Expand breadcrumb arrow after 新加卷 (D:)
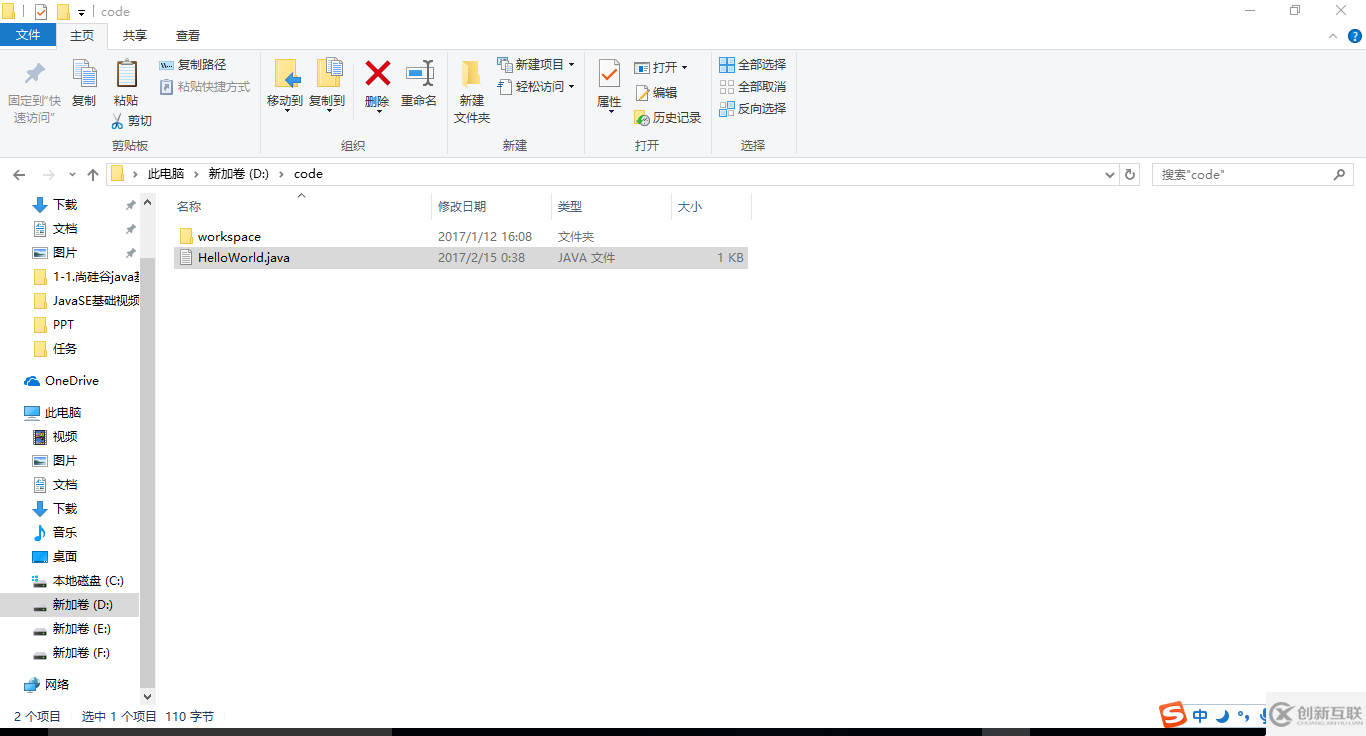This screenshot has width=1366, height=736. pos(281,174)
